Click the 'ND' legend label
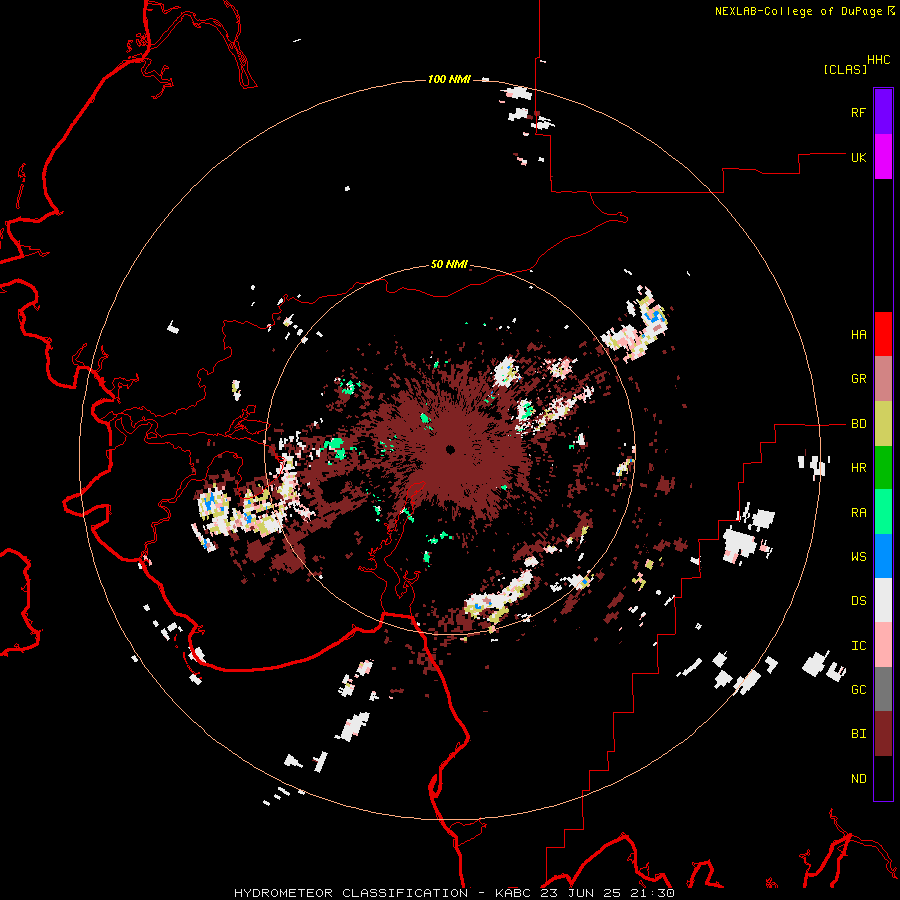The image size is (900, 900). tap(858, 779)
